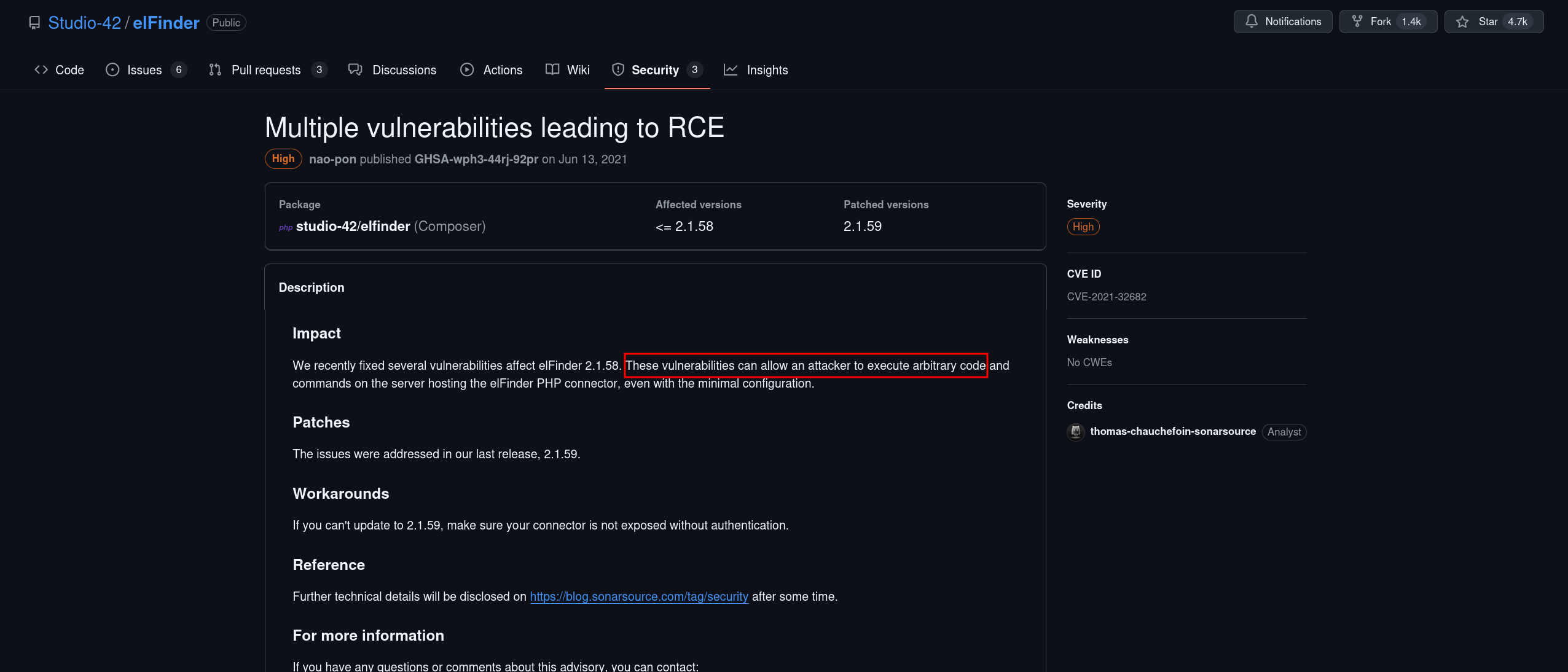Click the Insights graph icon
This screenshot has height=672, width=1568.
pos(731,70)
